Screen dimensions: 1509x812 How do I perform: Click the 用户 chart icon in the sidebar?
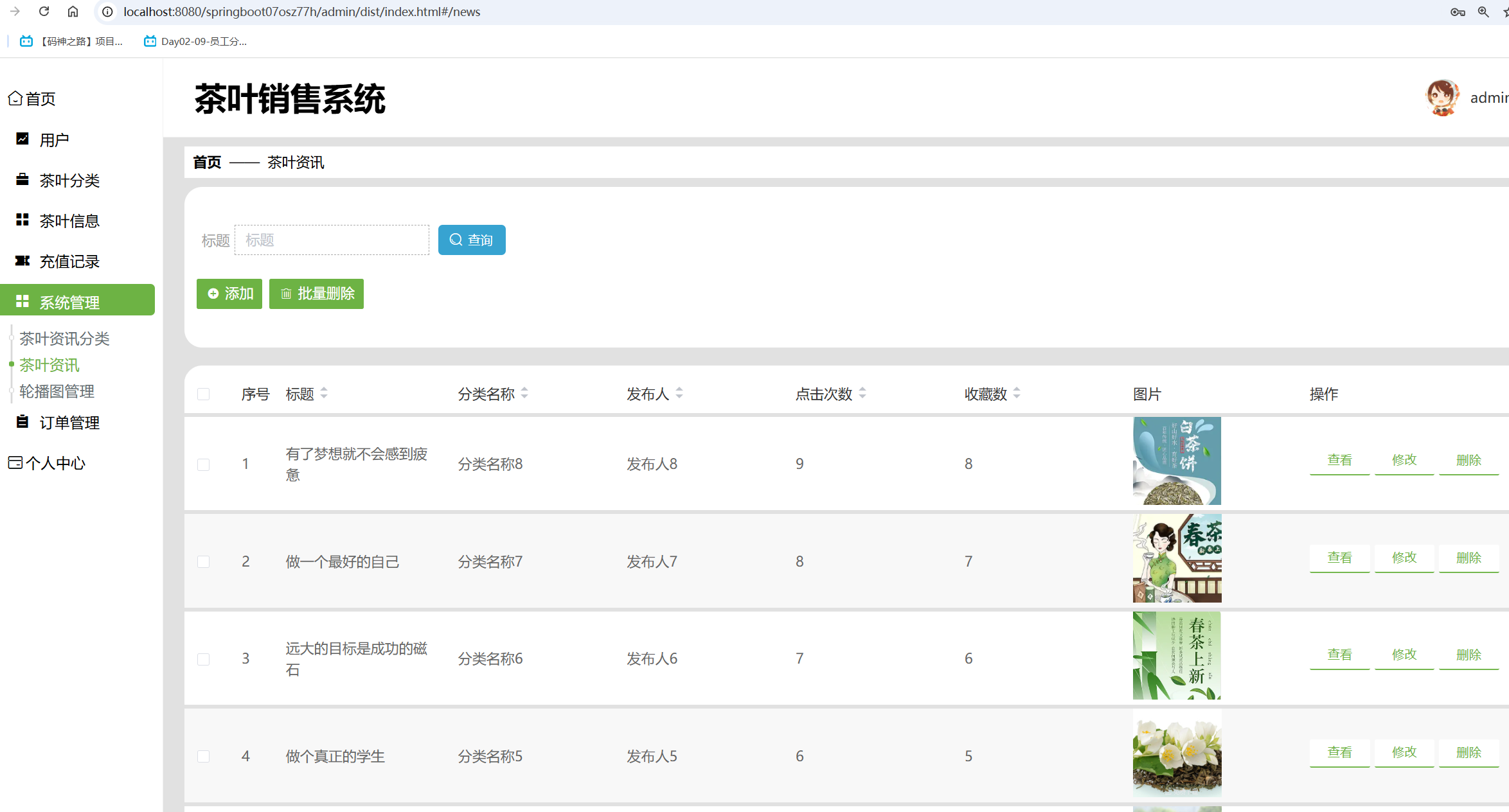22,139
